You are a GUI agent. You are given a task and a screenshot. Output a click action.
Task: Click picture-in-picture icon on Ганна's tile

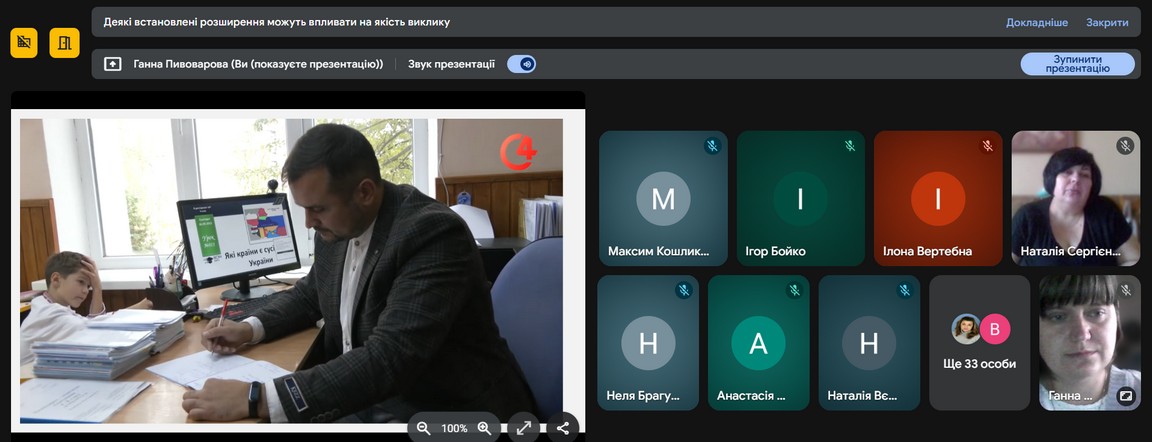[1125, 396]
